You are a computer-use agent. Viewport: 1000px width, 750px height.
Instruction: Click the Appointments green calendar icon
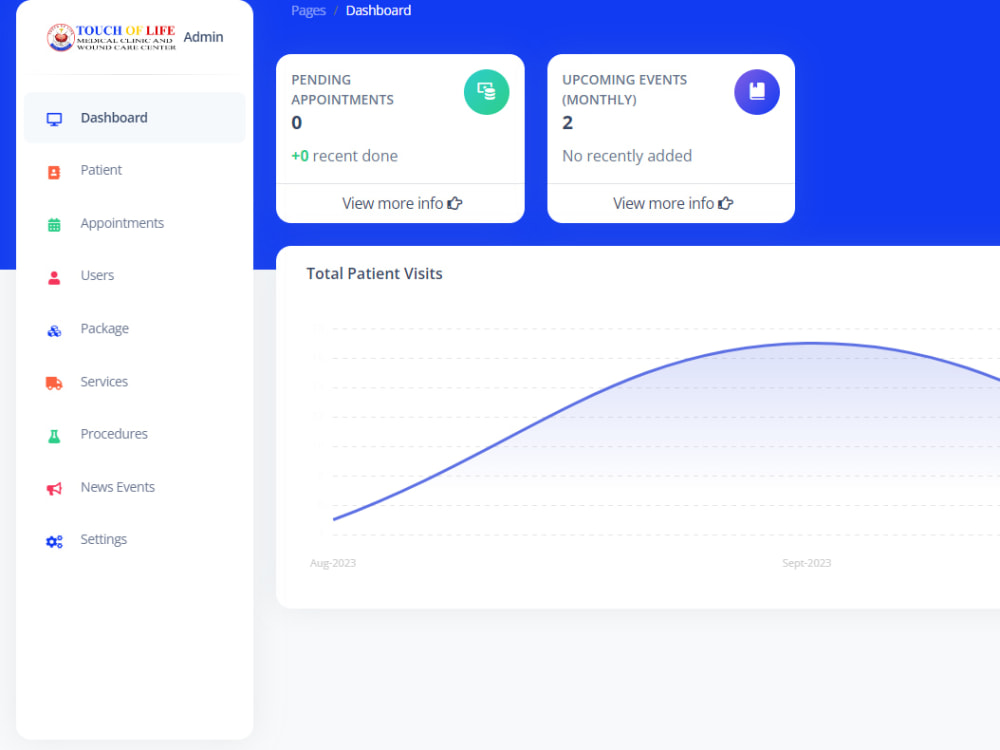coord(54,224)
